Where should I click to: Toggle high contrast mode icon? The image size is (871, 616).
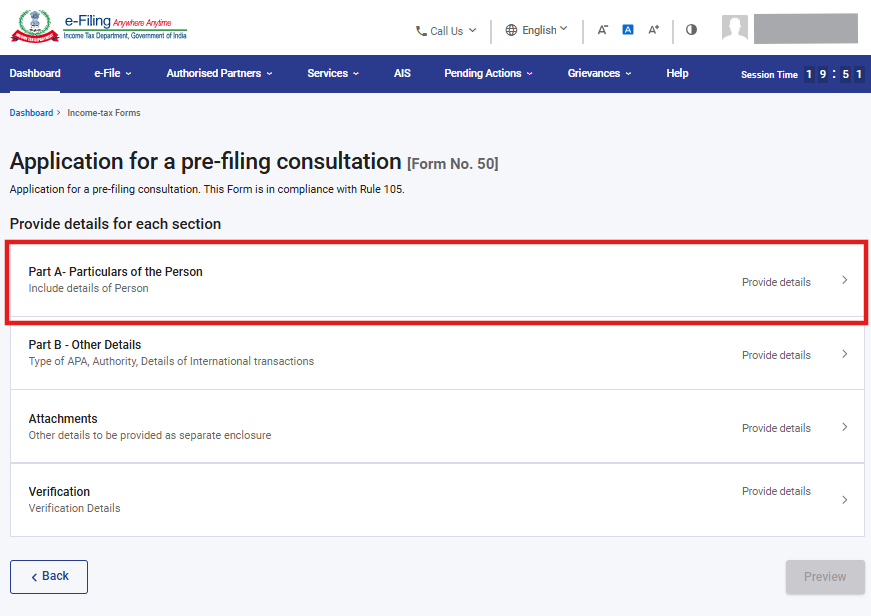point(691,29)
